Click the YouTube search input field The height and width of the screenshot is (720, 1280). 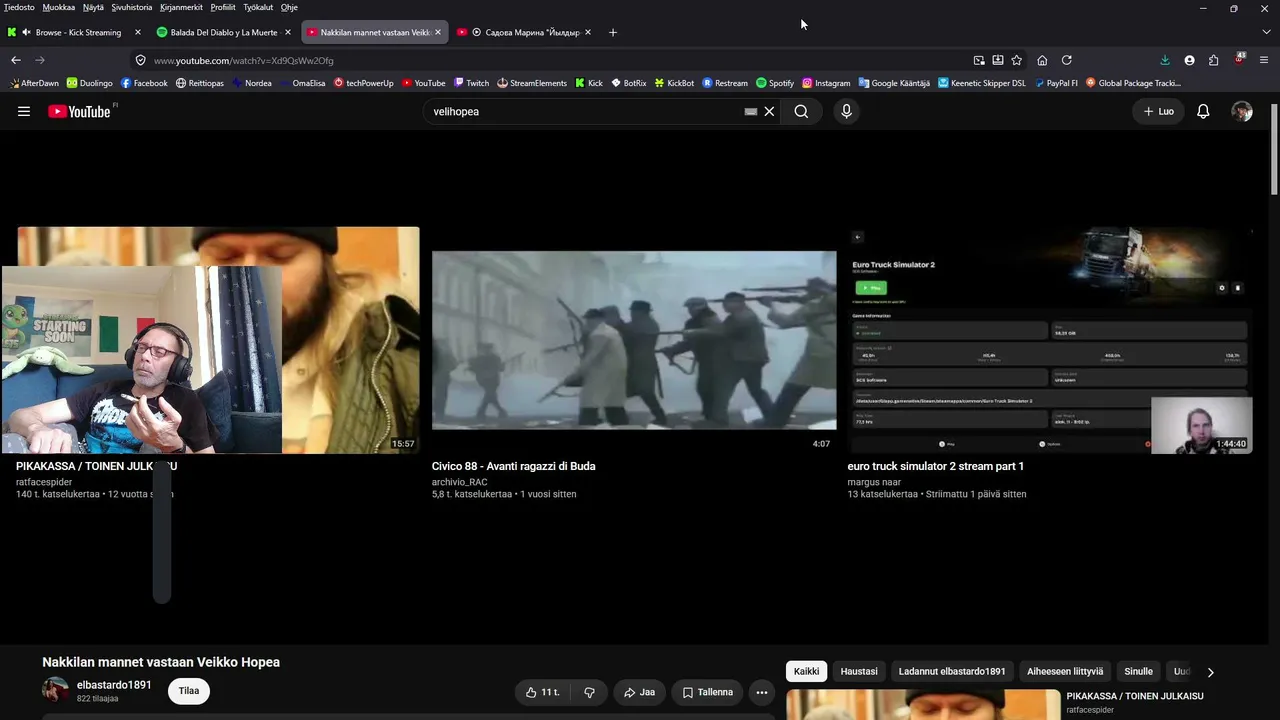click(585, 112)
